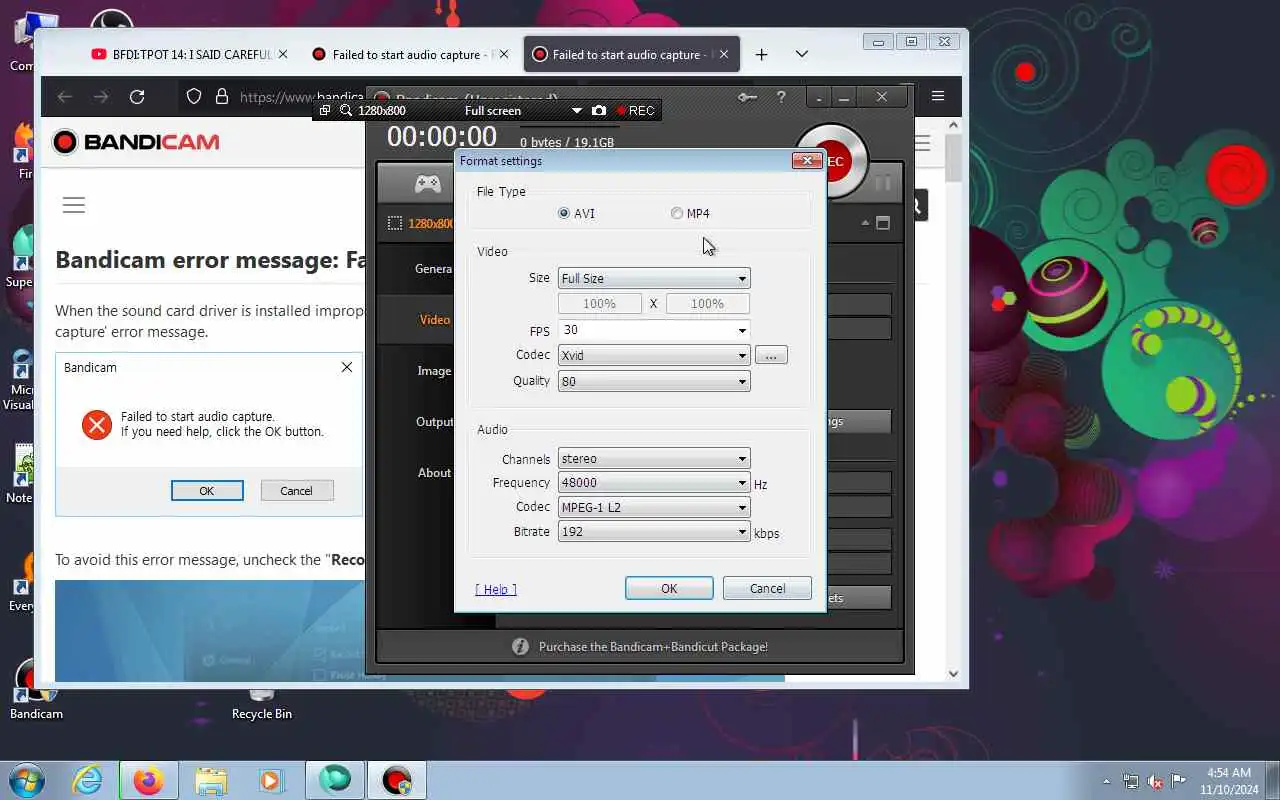Image resolution: width=1280 pixels, height=800 pixels.
Task: Open the audio Codec MPEG-1 L2 dropdown
Action: tap(654, 507)
